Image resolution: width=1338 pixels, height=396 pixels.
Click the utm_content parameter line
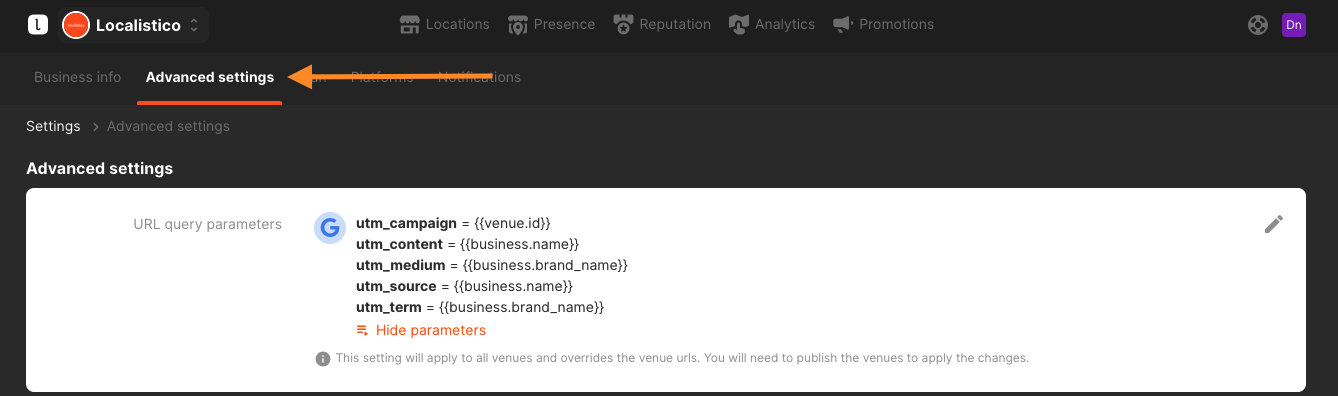[468, 244]
